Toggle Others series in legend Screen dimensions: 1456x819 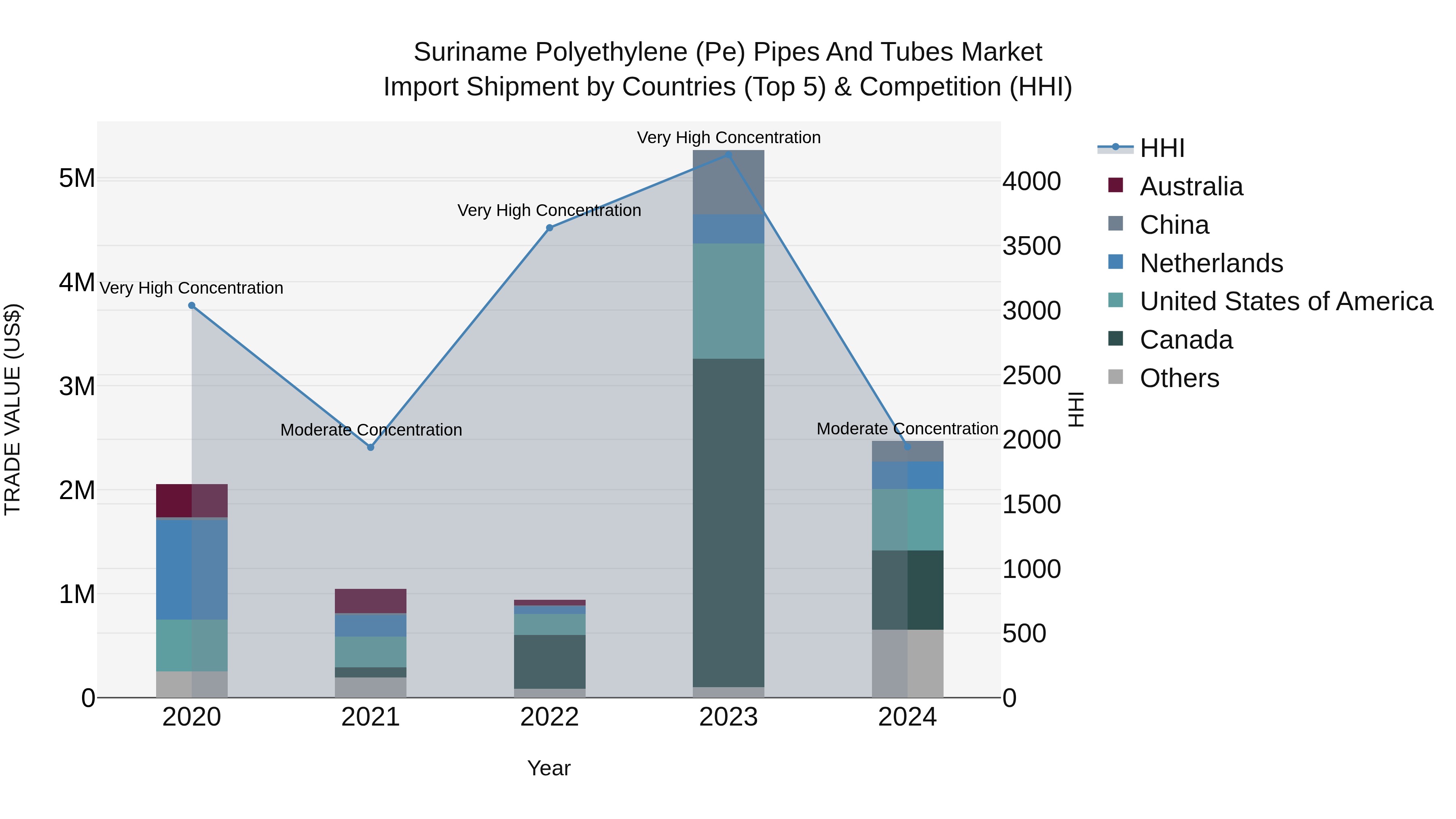point(1163,378)
